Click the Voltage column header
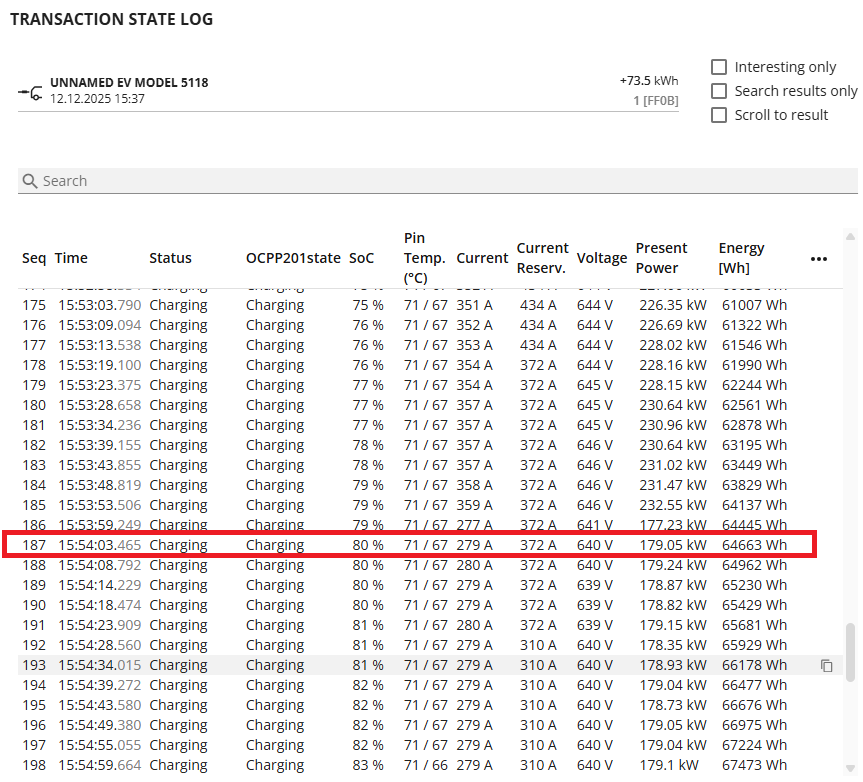863x782 pixels. (601, 258)
